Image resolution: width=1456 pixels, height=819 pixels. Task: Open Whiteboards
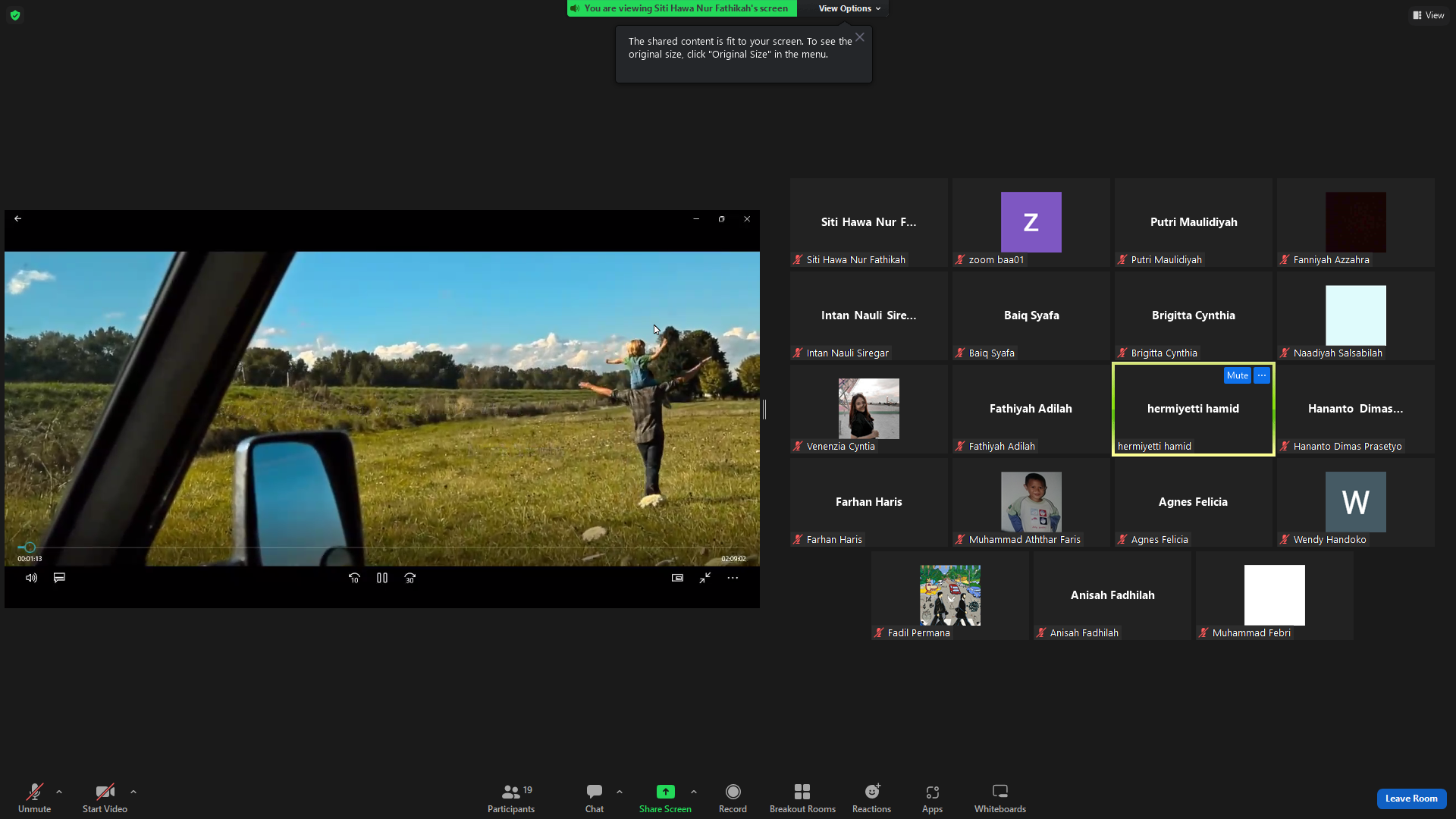point(1000,799)
